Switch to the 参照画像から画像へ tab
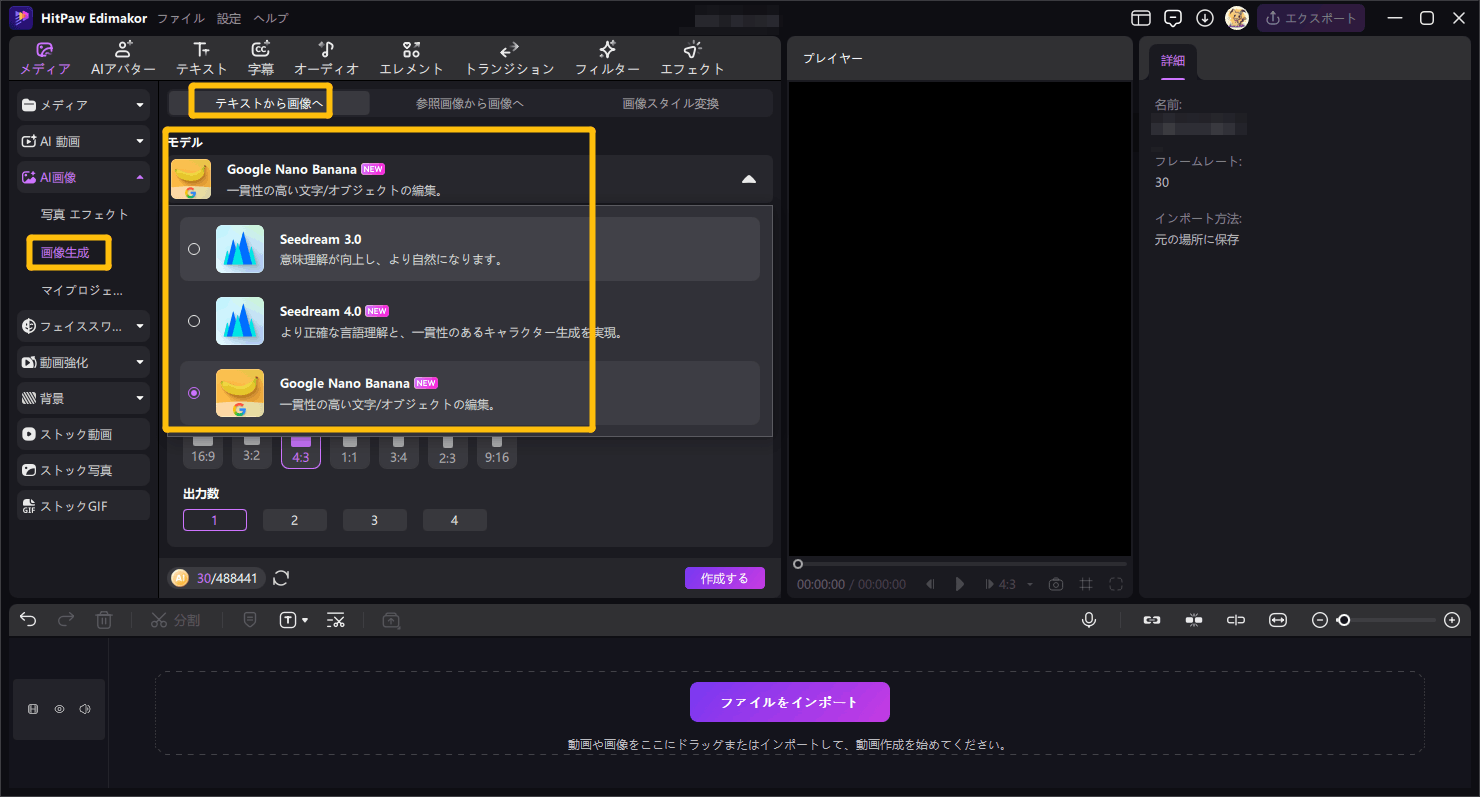This screenshot has width=1480, height=797. point(468,102)
